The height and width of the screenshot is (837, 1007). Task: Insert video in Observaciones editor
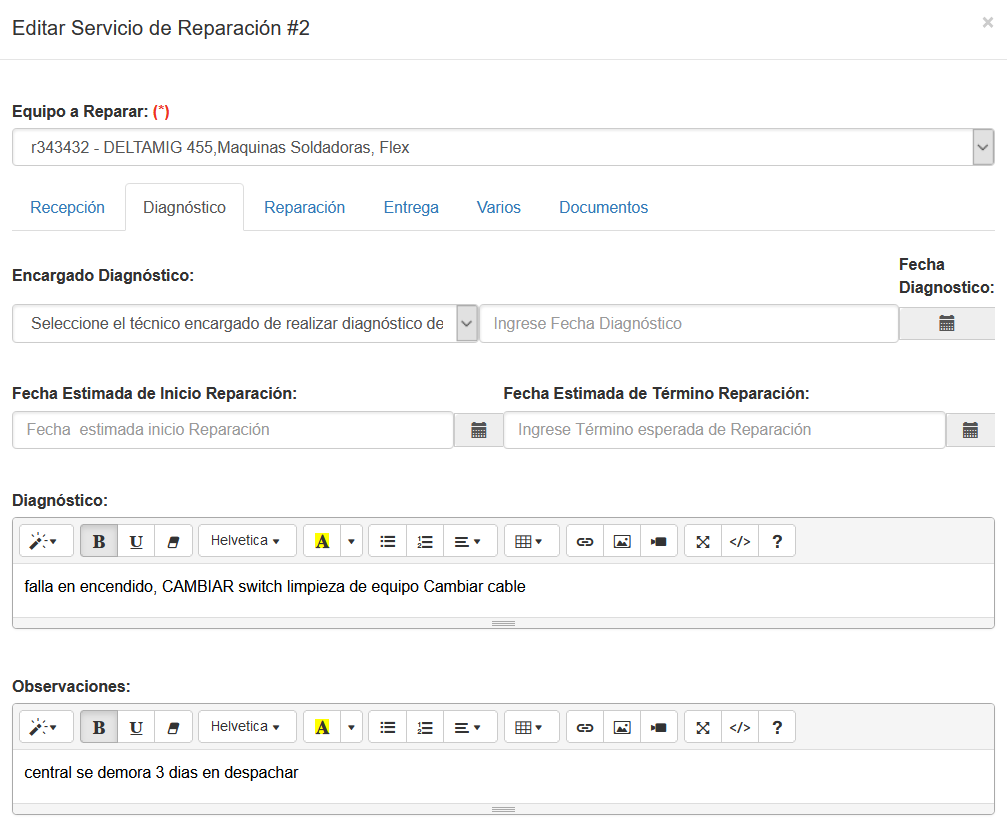658,727
